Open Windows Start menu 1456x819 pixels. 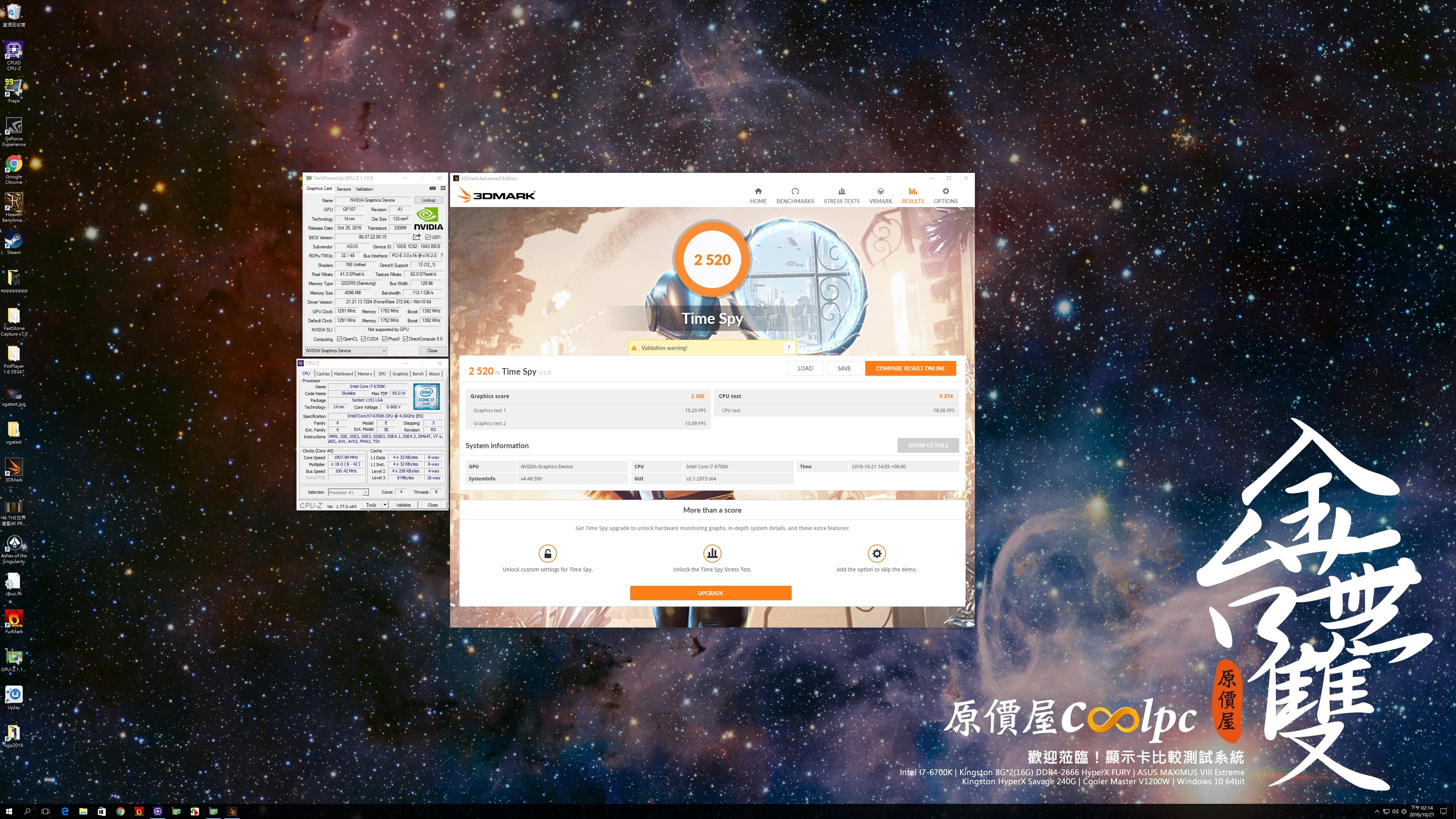9,811
